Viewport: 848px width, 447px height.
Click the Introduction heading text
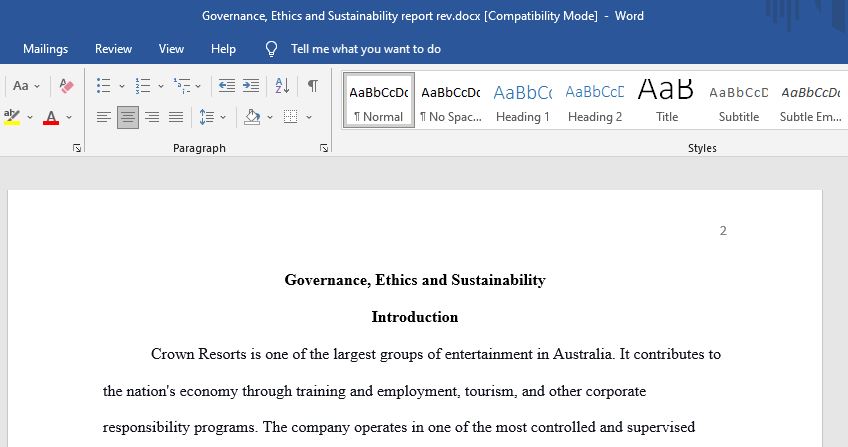coord(415,317)
